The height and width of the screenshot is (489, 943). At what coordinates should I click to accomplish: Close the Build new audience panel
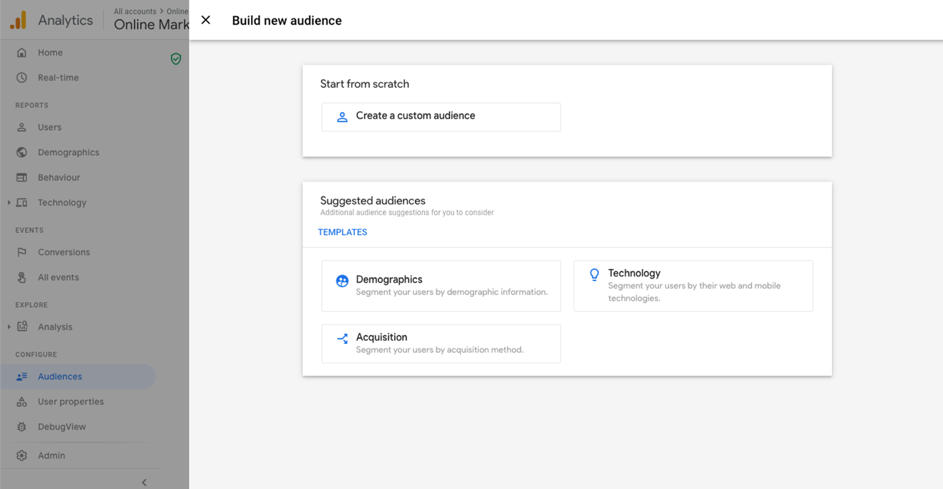pos(206,20)
